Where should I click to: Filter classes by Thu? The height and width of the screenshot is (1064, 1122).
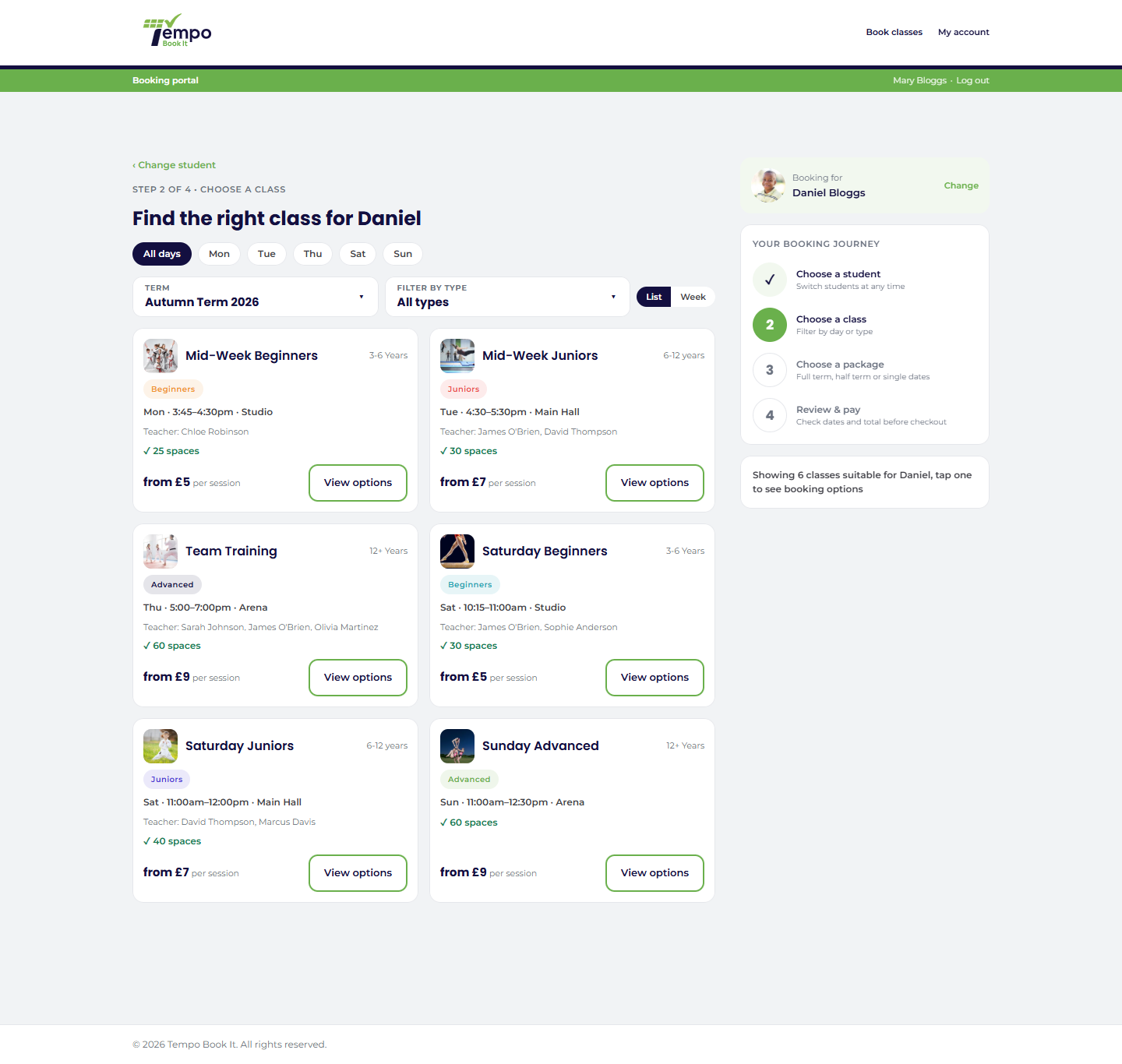click(x=312, y=254)
